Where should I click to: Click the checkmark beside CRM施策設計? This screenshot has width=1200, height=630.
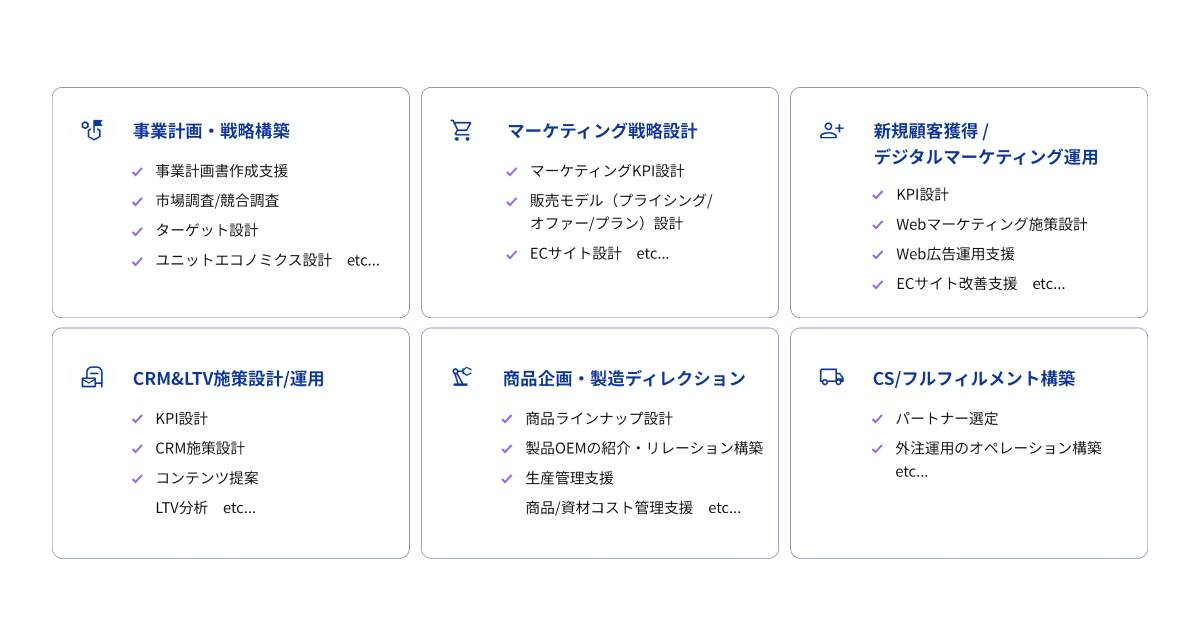tap(137, 449)
